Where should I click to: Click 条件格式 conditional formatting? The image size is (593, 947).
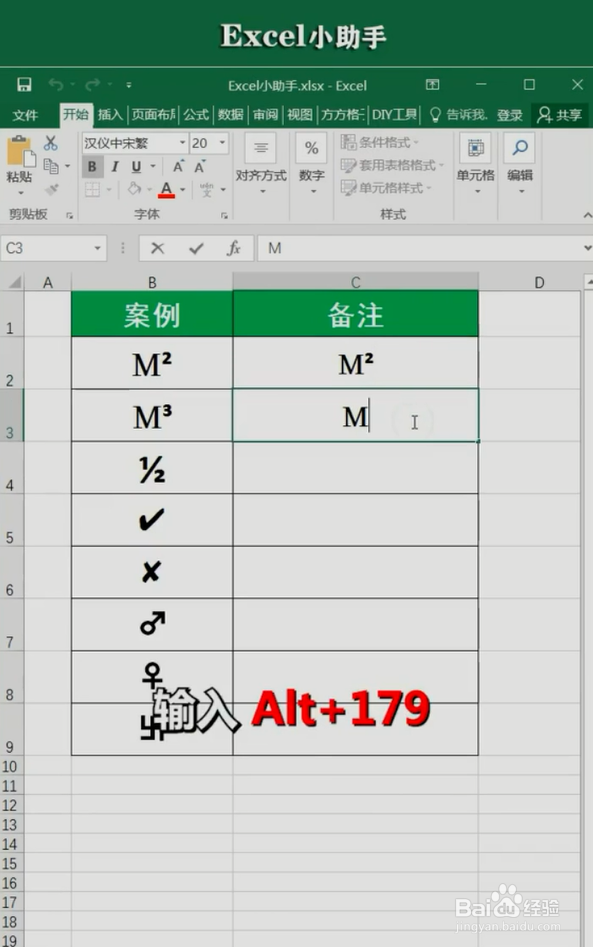380,143
